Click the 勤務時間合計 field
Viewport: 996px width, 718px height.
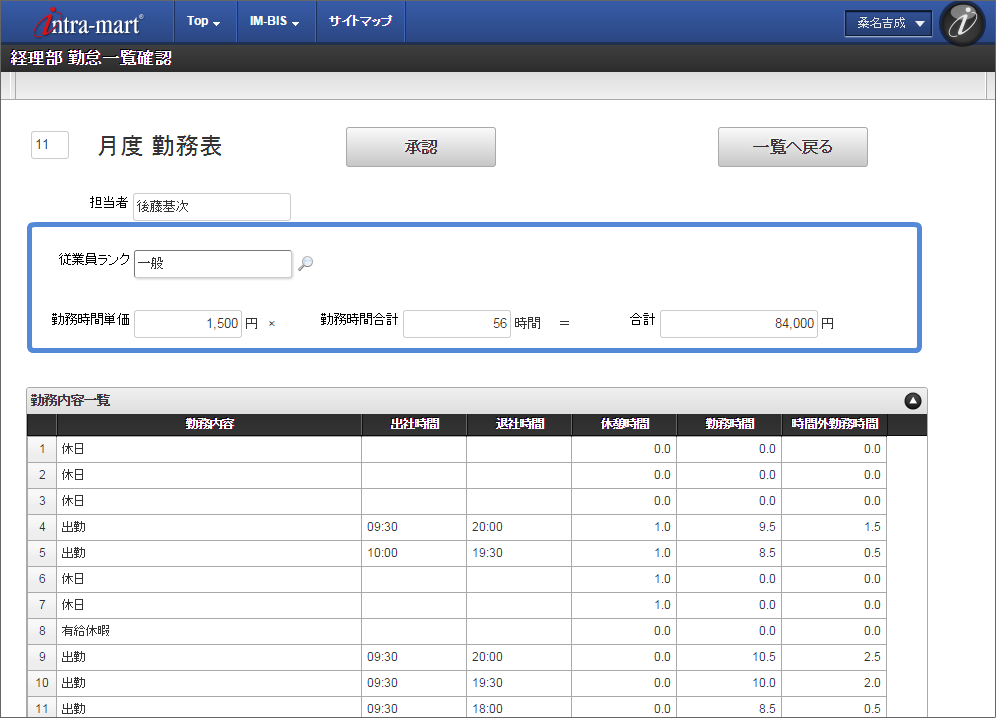457,324
